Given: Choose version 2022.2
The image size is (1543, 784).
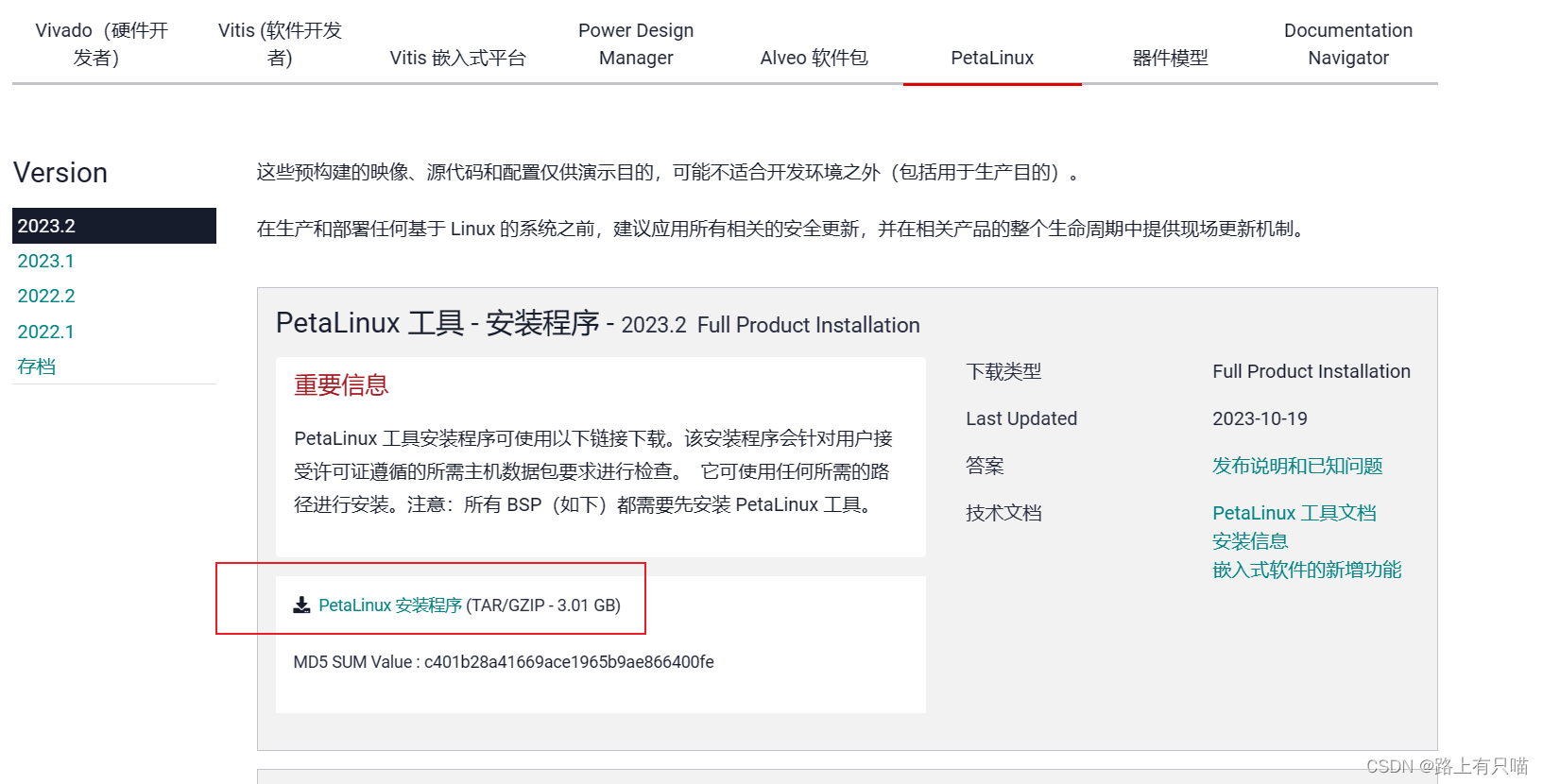Looking at the screenshot, I should (45, 296).
